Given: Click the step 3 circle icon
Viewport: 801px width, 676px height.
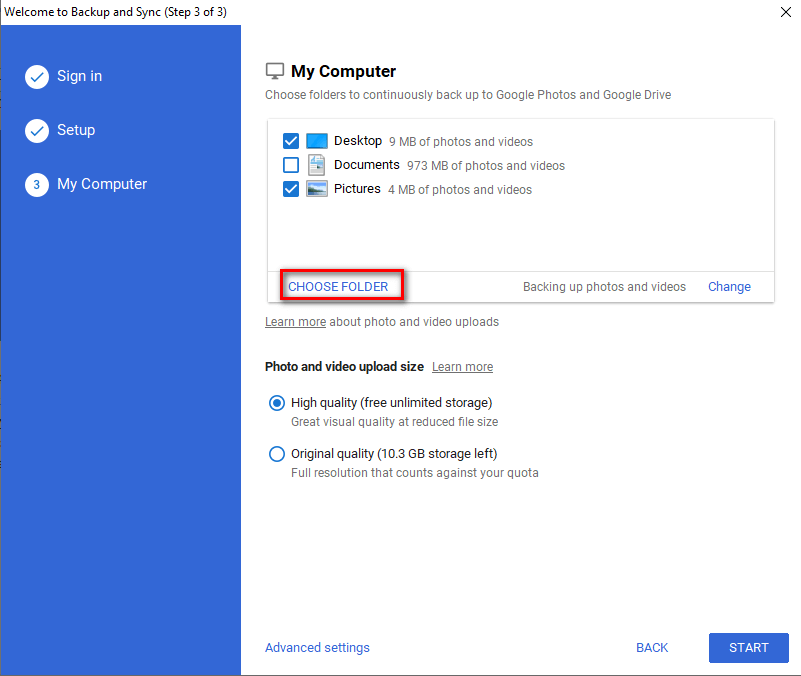Looking at the screenshot, I should (36, 184).
